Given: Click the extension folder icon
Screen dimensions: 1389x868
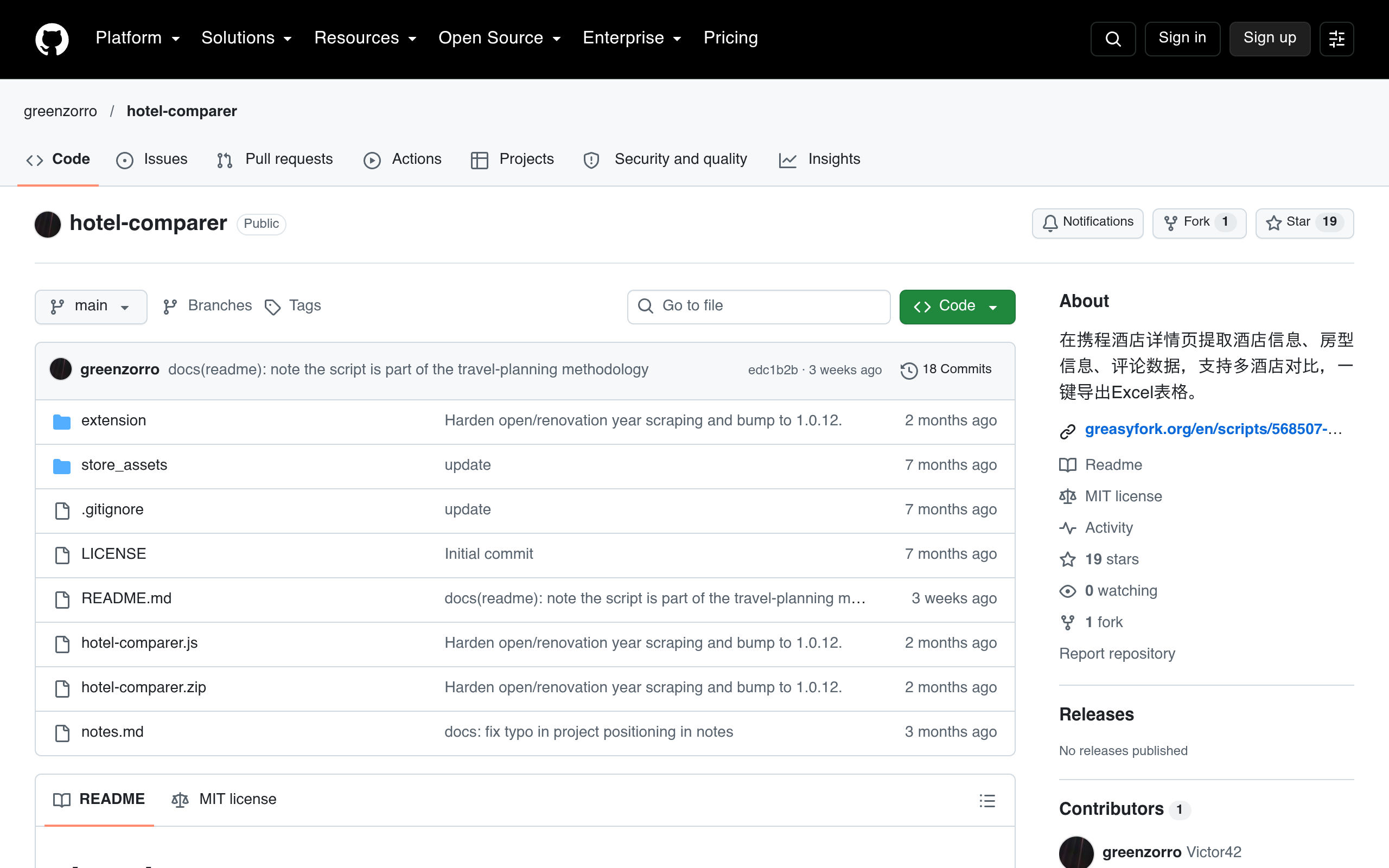Looking at the screenshot, I should pyautogui.click(x=61, y=422).
